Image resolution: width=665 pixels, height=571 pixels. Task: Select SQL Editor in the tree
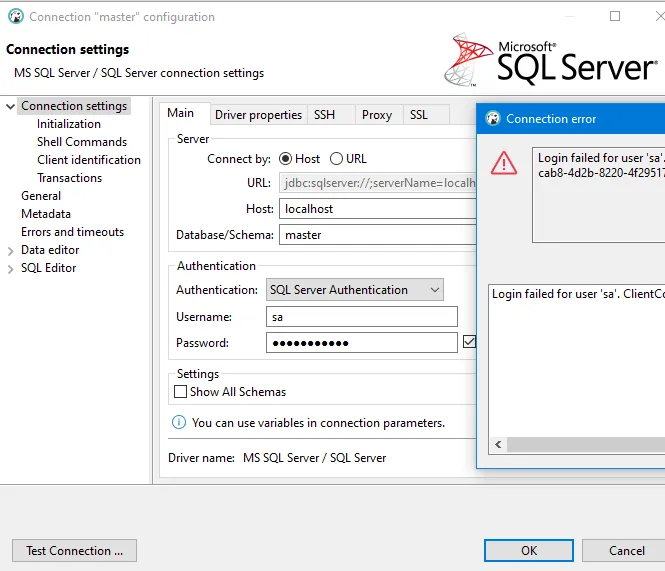tap(49, 268)
